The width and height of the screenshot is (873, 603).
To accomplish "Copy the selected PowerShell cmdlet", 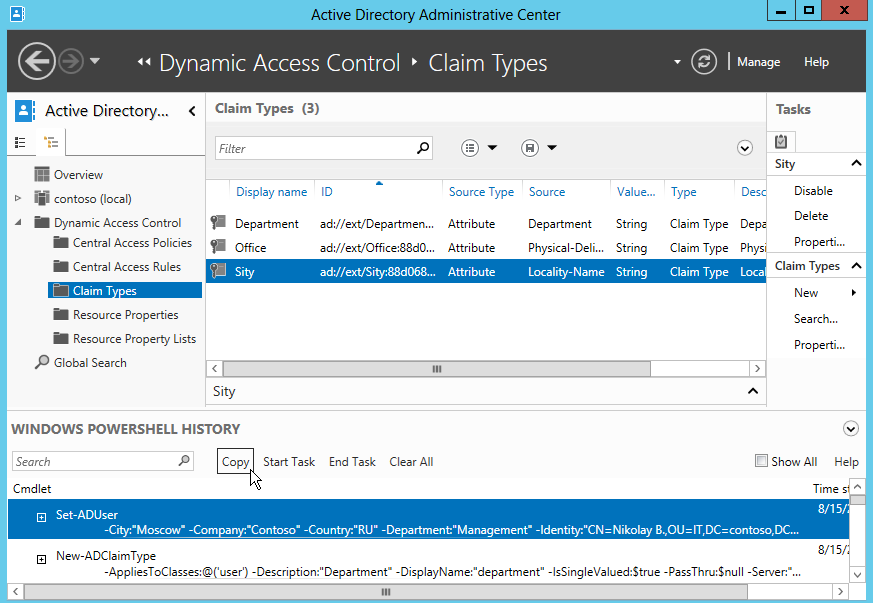I will [235, 461].
